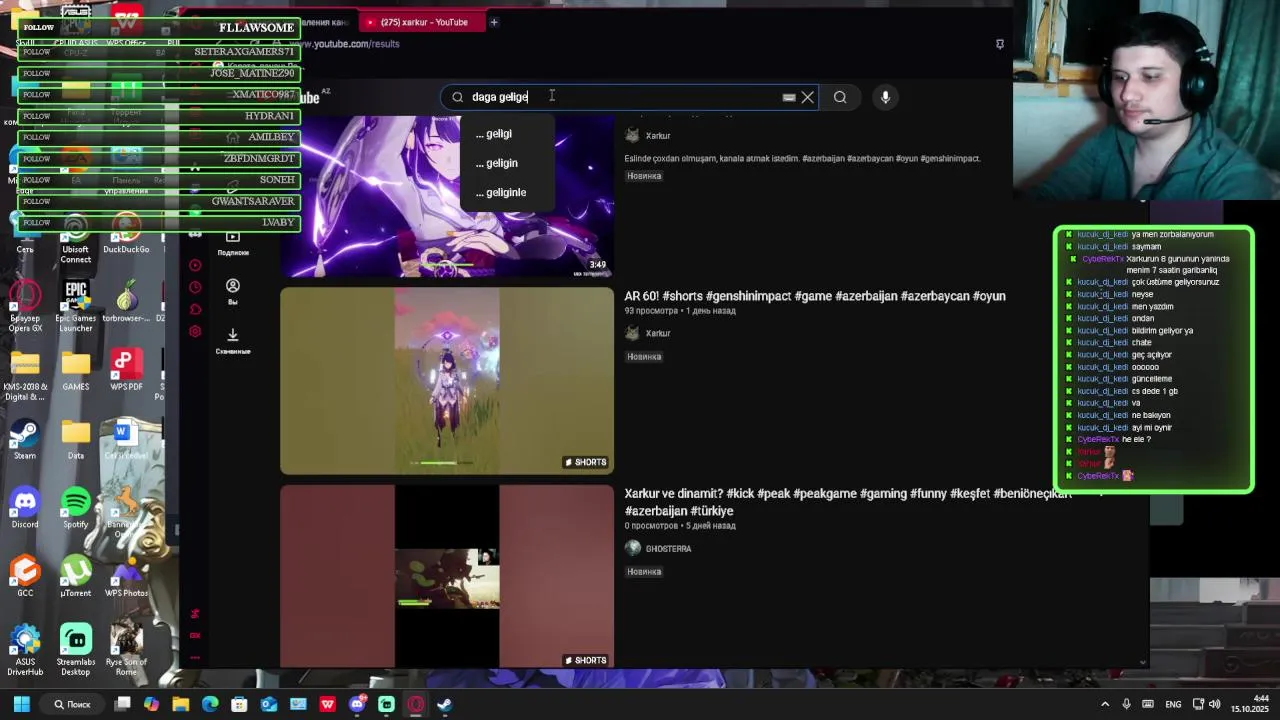The width and height of the screenshot is (1280, 720).
Task: Open Opera GX sidebar settings gear icon
Action: [195, 331]
